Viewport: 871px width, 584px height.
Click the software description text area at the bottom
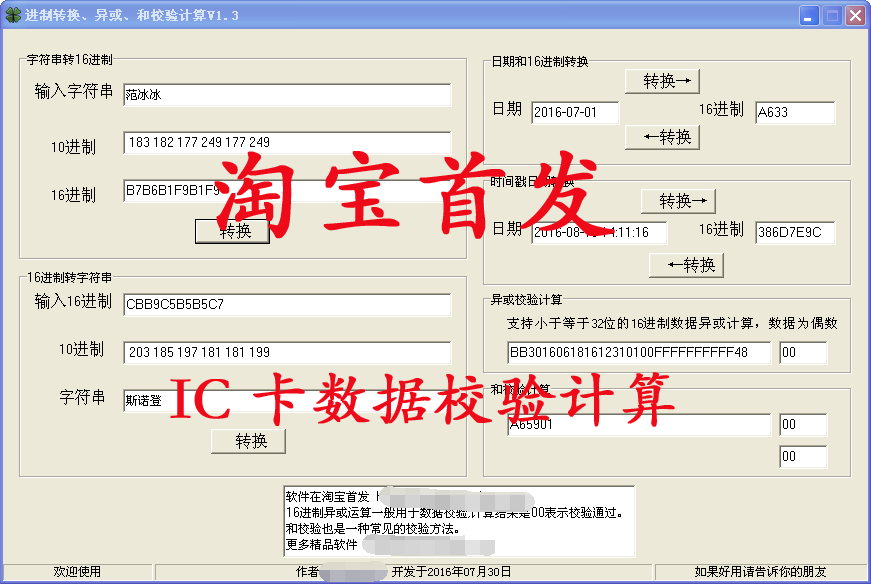[x=455, y=521]
